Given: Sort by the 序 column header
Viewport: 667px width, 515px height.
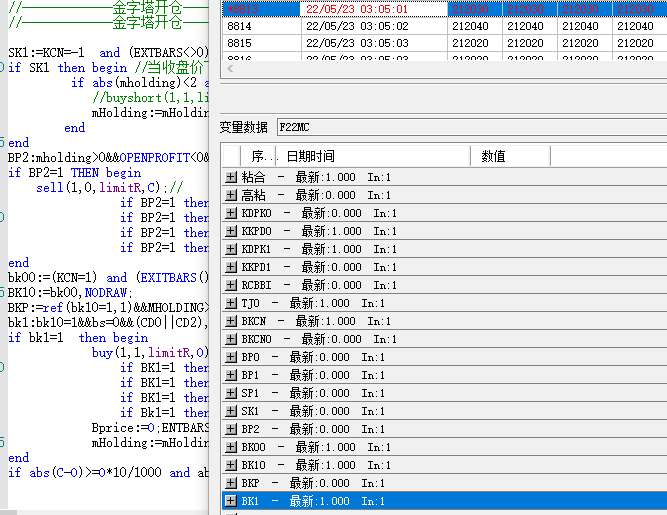Looking at the screenshot, I should [x=258, y=156].
